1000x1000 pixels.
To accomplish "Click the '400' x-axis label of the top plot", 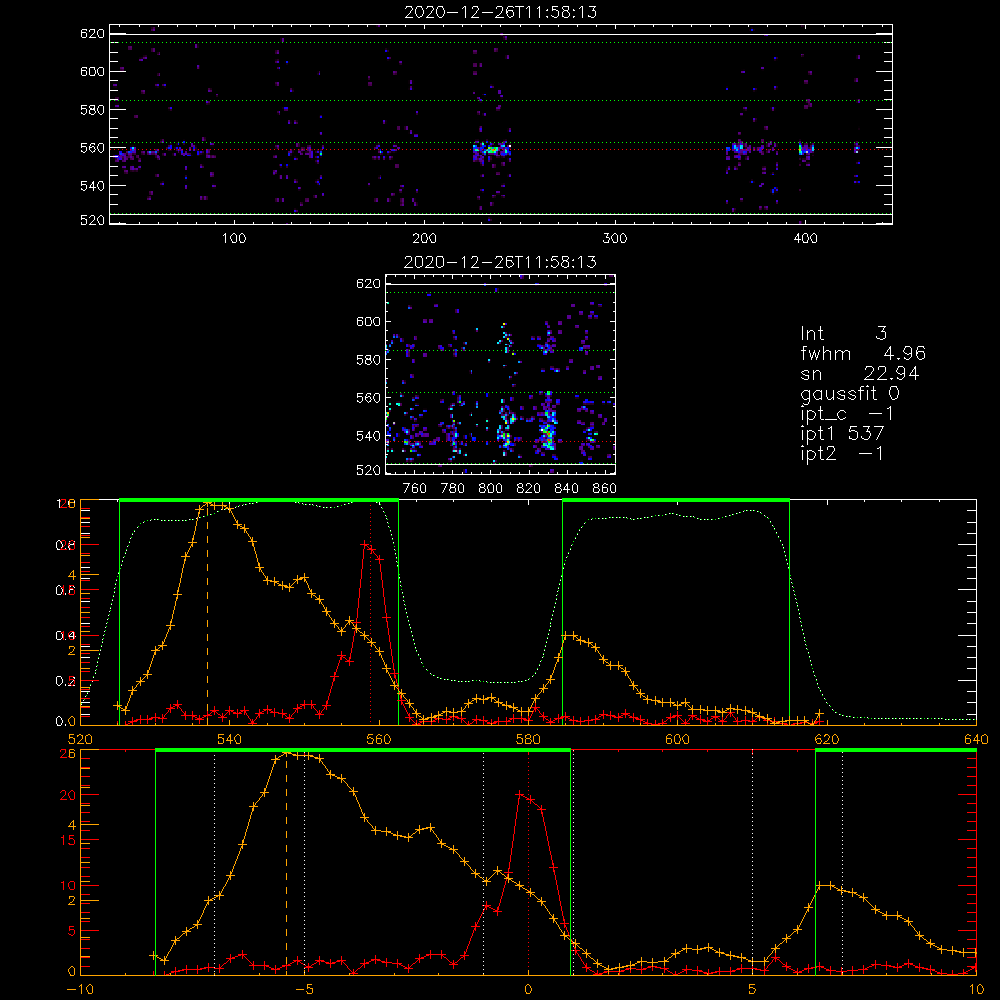I will tap(805, 239).
